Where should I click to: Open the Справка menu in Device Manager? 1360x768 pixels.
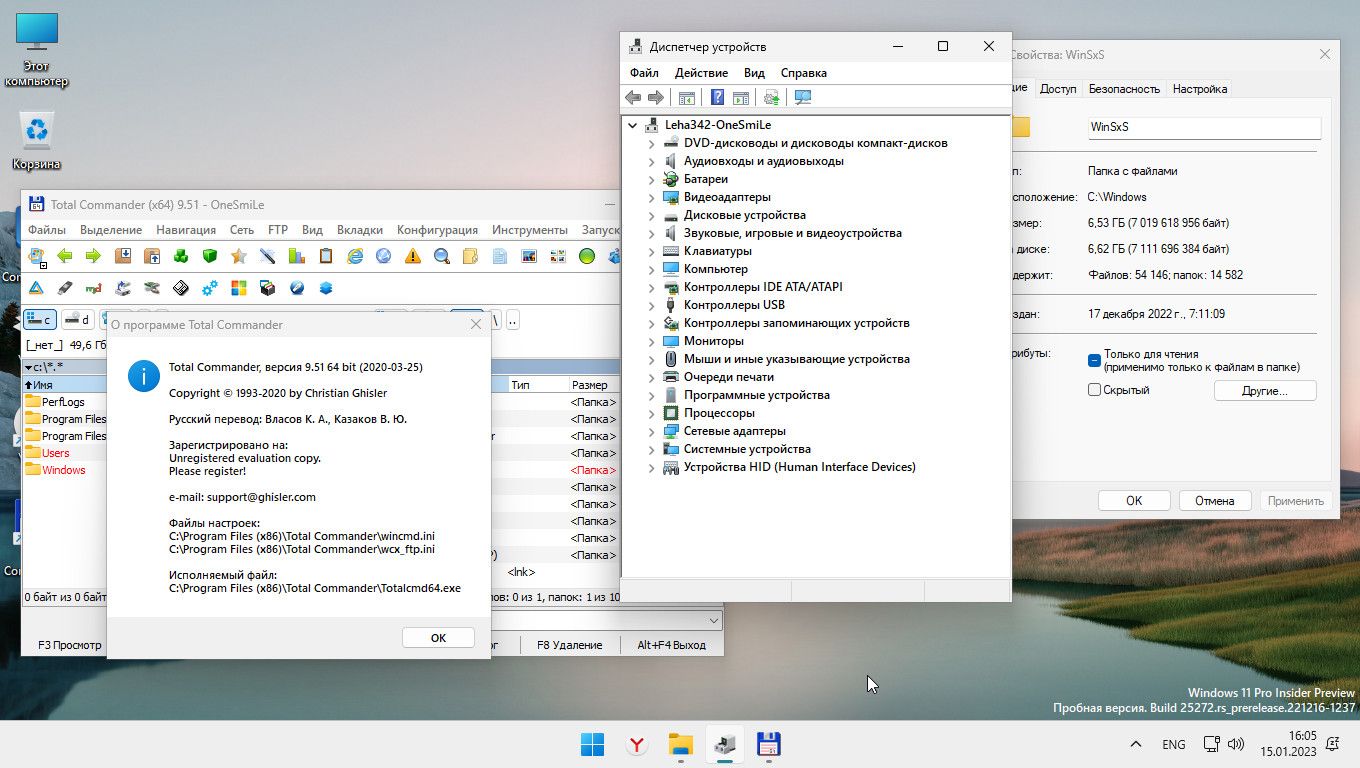803,73
